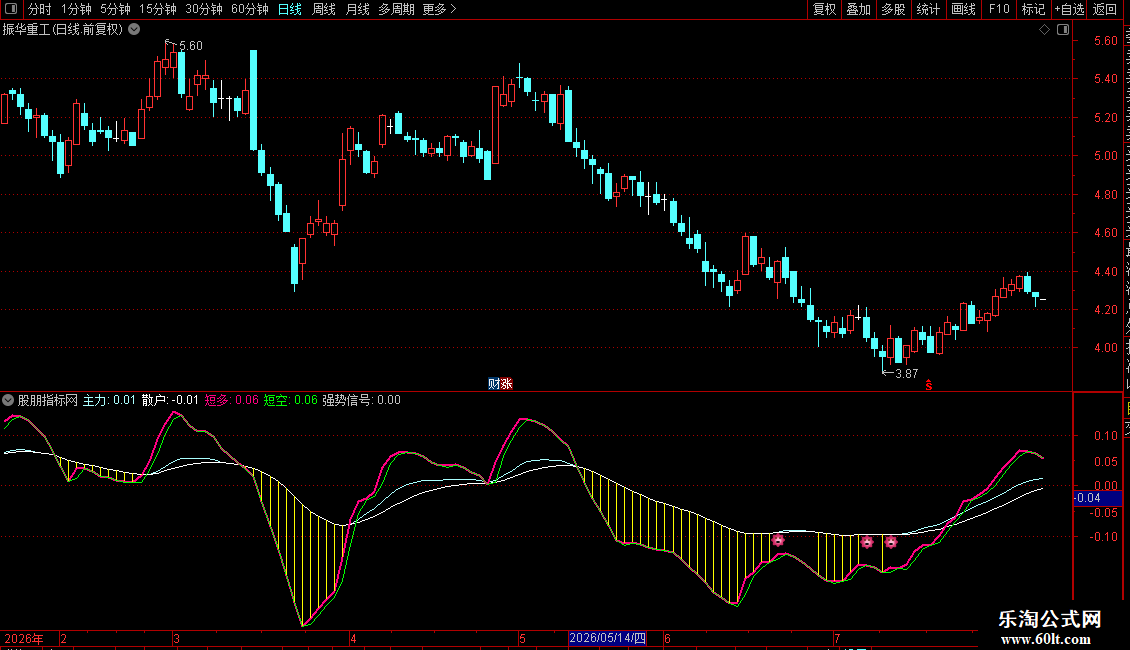Open the 复权 adjustment menu
The height and width of the screenshot is (650, 1130).
pos(824,9)
